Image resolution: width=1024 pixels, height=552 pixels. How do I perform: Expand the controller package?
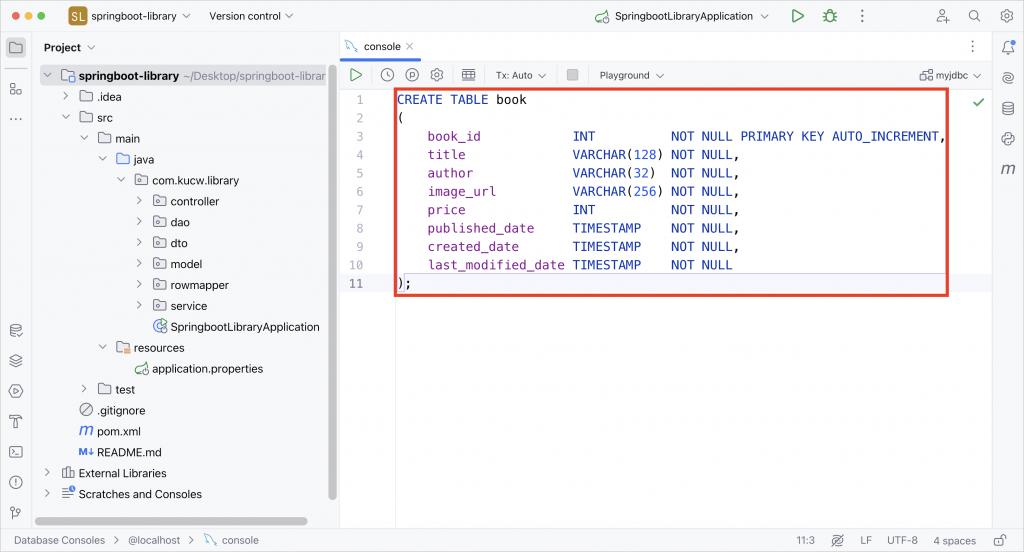tap(138, 201)
